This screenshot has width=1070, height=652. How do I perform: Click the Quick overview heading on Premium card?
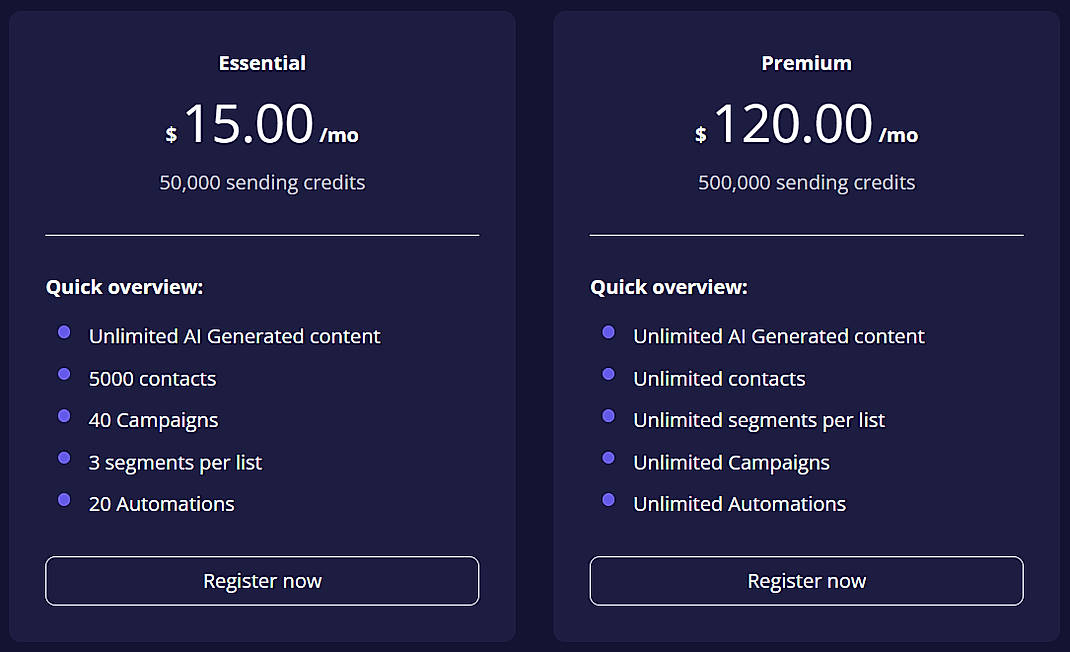(669, 287)
